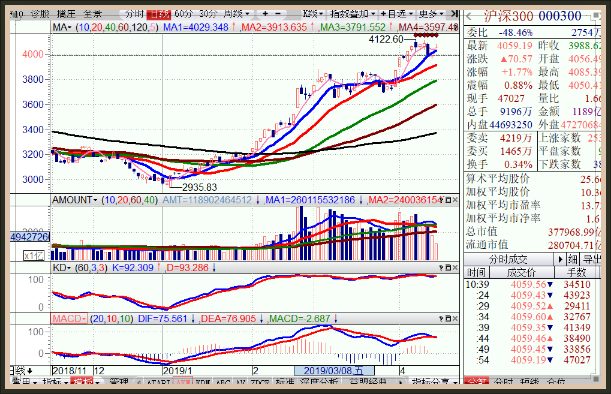Viewport: 611px width, 394px height.
Task: Close the MACD indicator panel
Action: point(455,319)
